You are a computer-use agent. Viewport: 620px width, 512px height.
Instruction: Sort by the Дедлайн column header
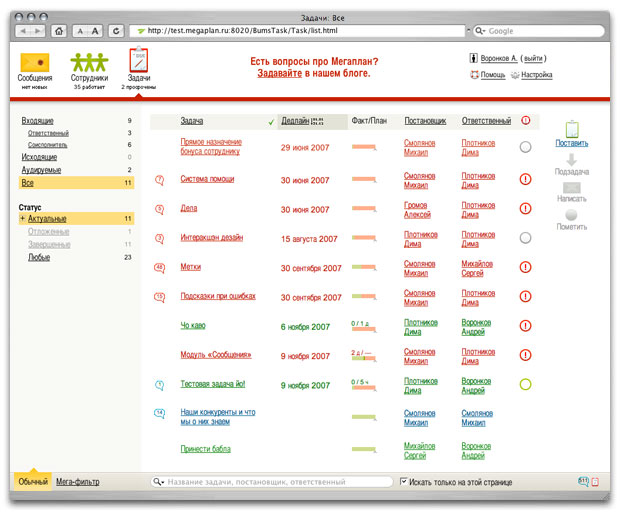(295, 121)
